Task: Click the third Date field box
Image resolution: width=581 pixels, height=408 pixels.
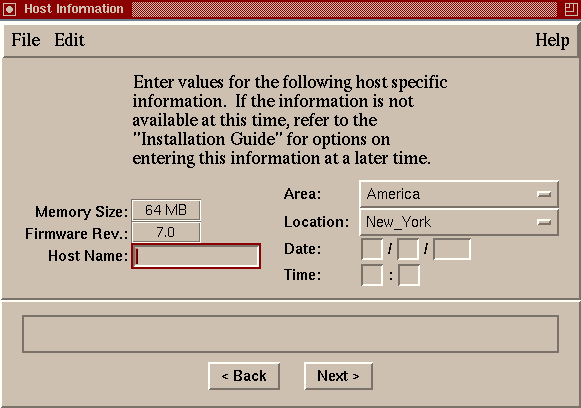Action: pyautogui.click(x=452, y=249)
